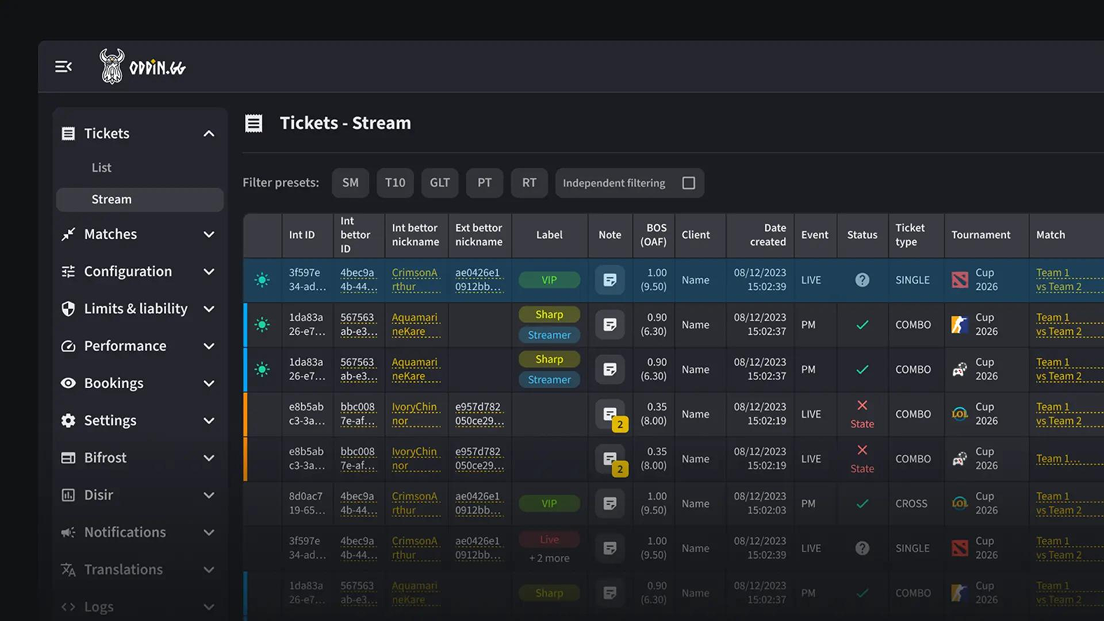Viewport: 1104px width, 621px height.
Task: Show the '+2 more' labels
Action: (549, 558)
